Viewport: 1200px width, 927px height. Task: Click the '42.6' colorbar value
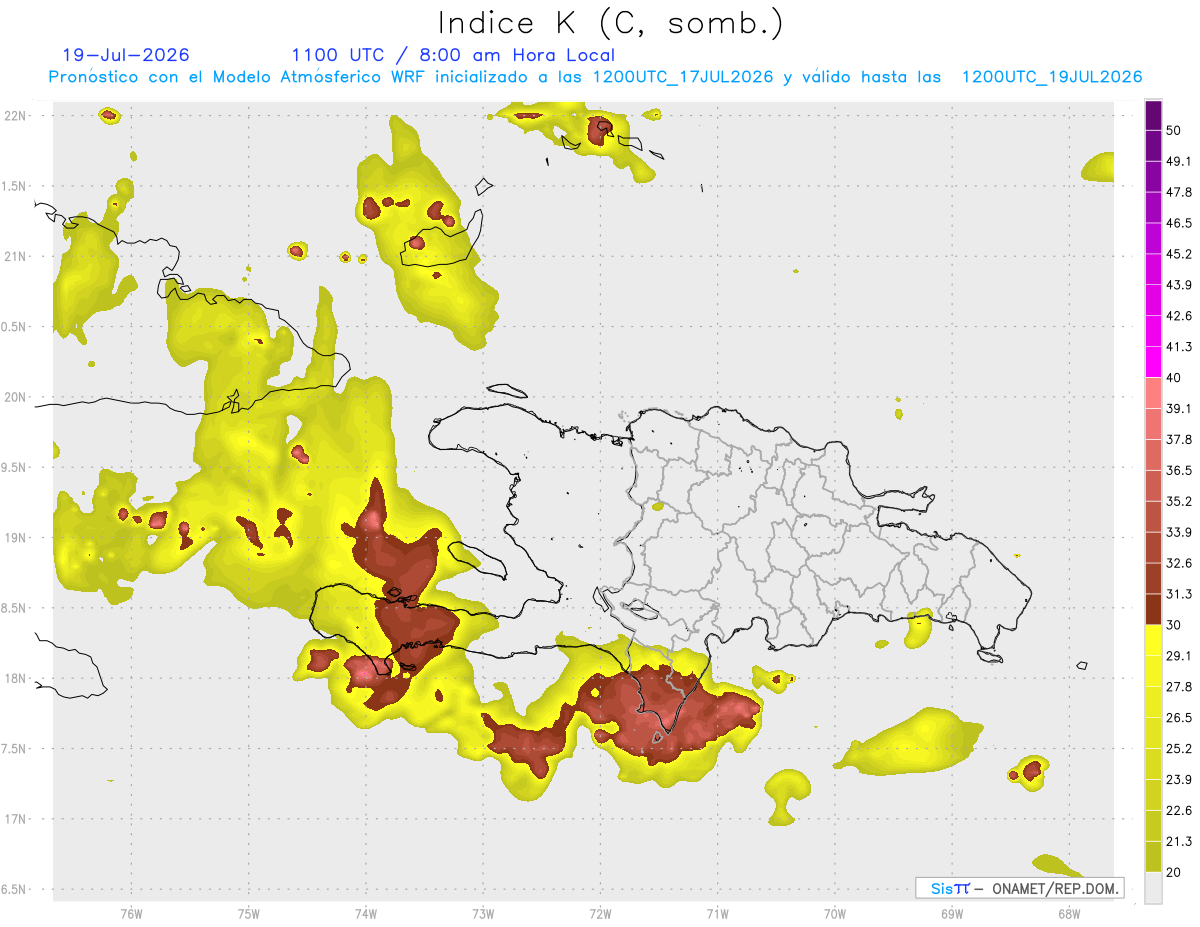pos(1179,316)
